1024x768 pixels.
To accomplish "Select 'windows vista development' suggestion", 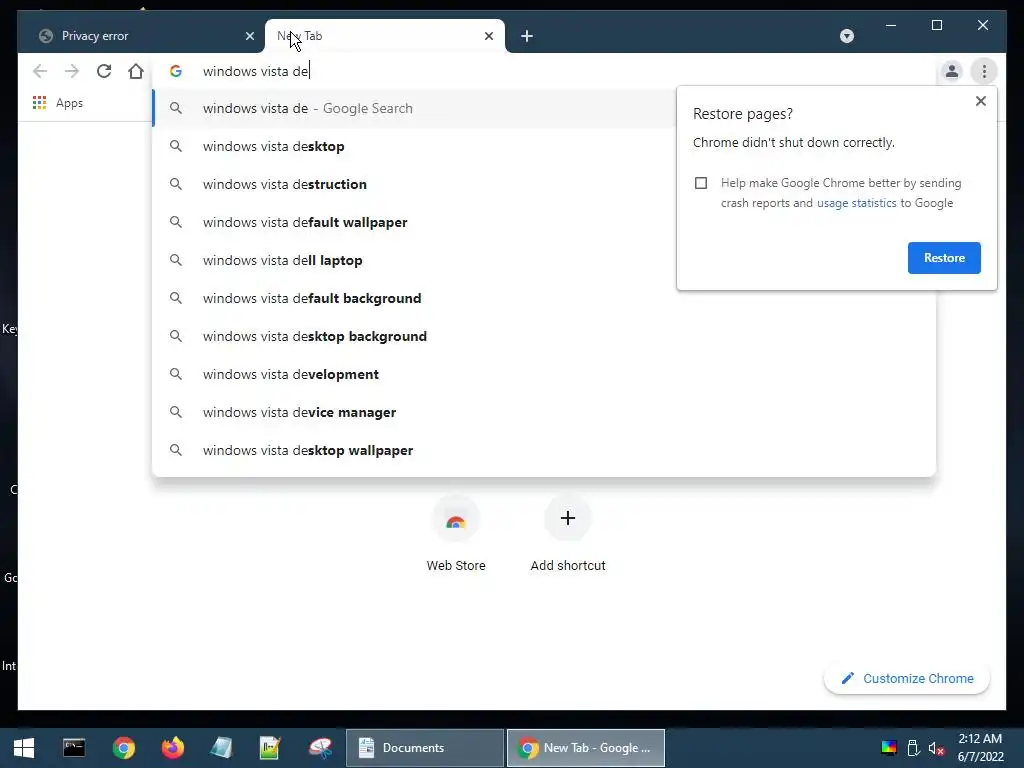I will click(x=543, y=374).
